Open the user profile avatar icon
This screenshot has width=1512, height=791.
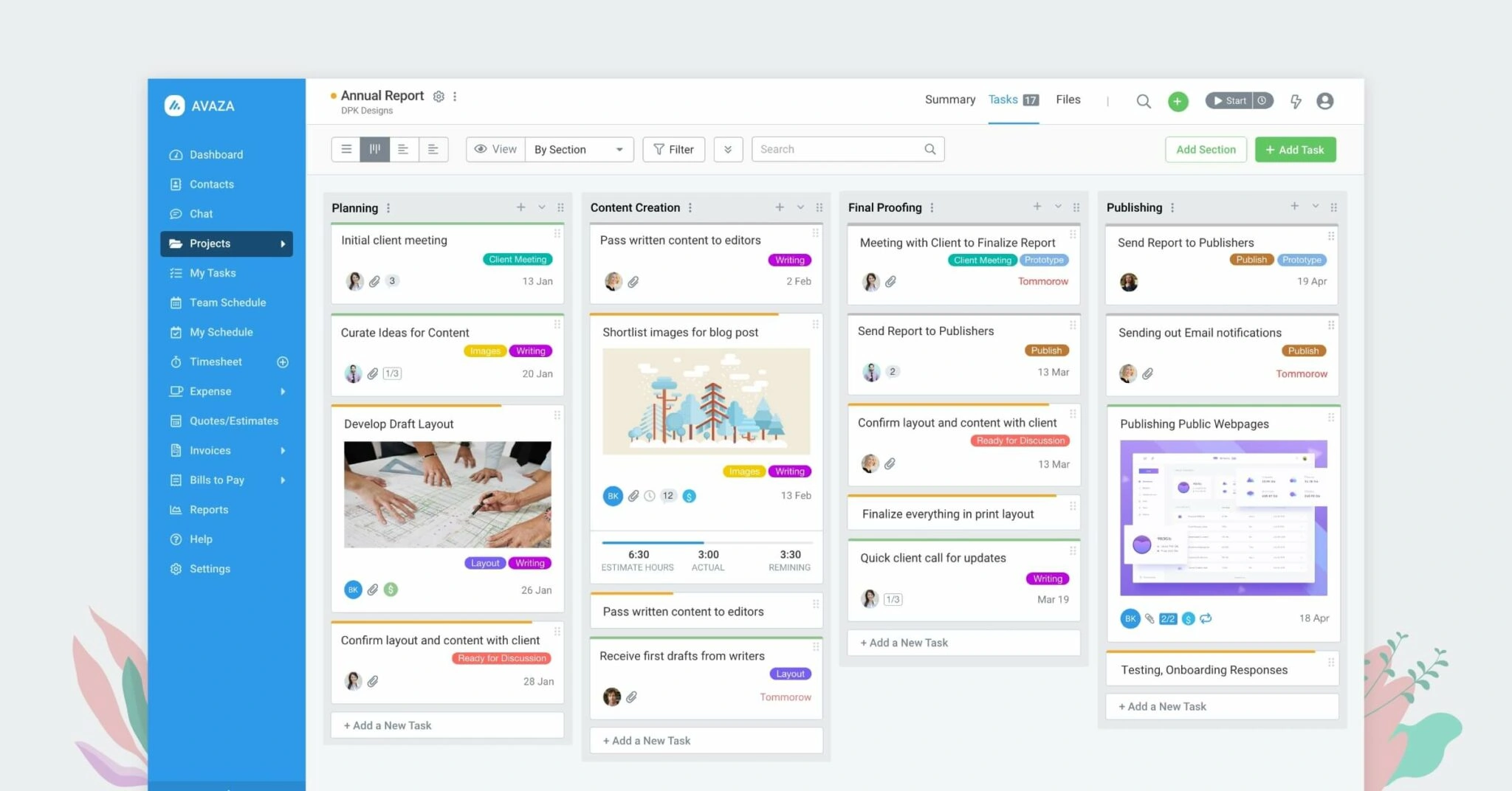(1324, 101)
